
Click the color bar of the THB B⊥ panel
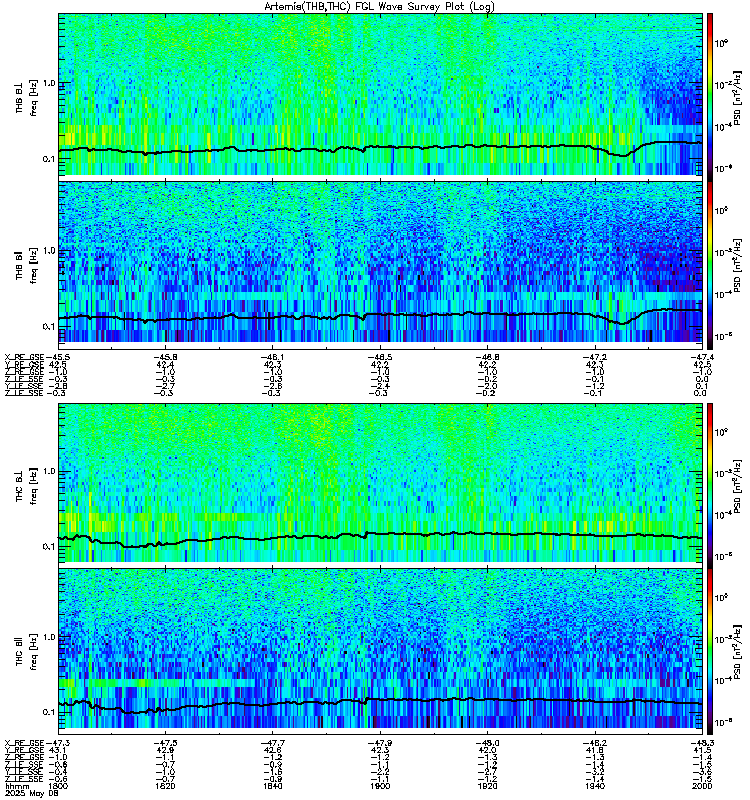[710, 97]
